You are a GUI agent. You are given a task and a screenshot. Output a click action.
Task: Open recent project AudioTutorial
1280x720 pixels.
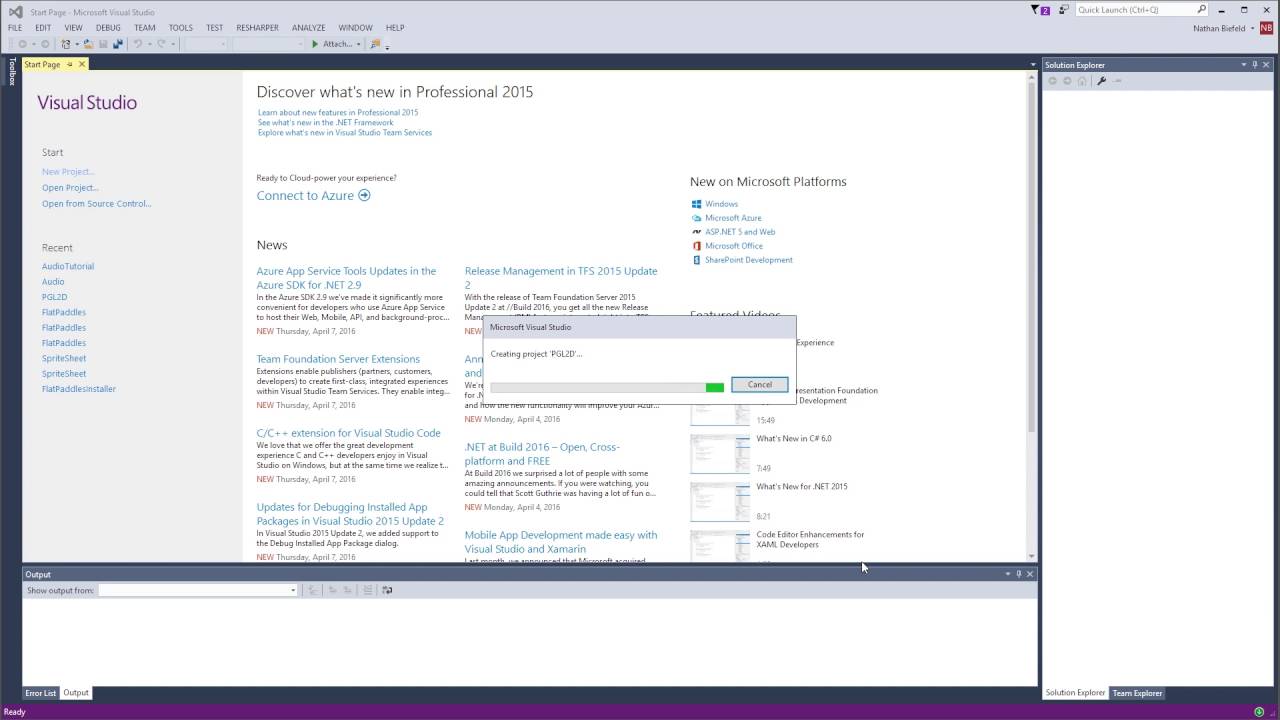pos(68,267)
